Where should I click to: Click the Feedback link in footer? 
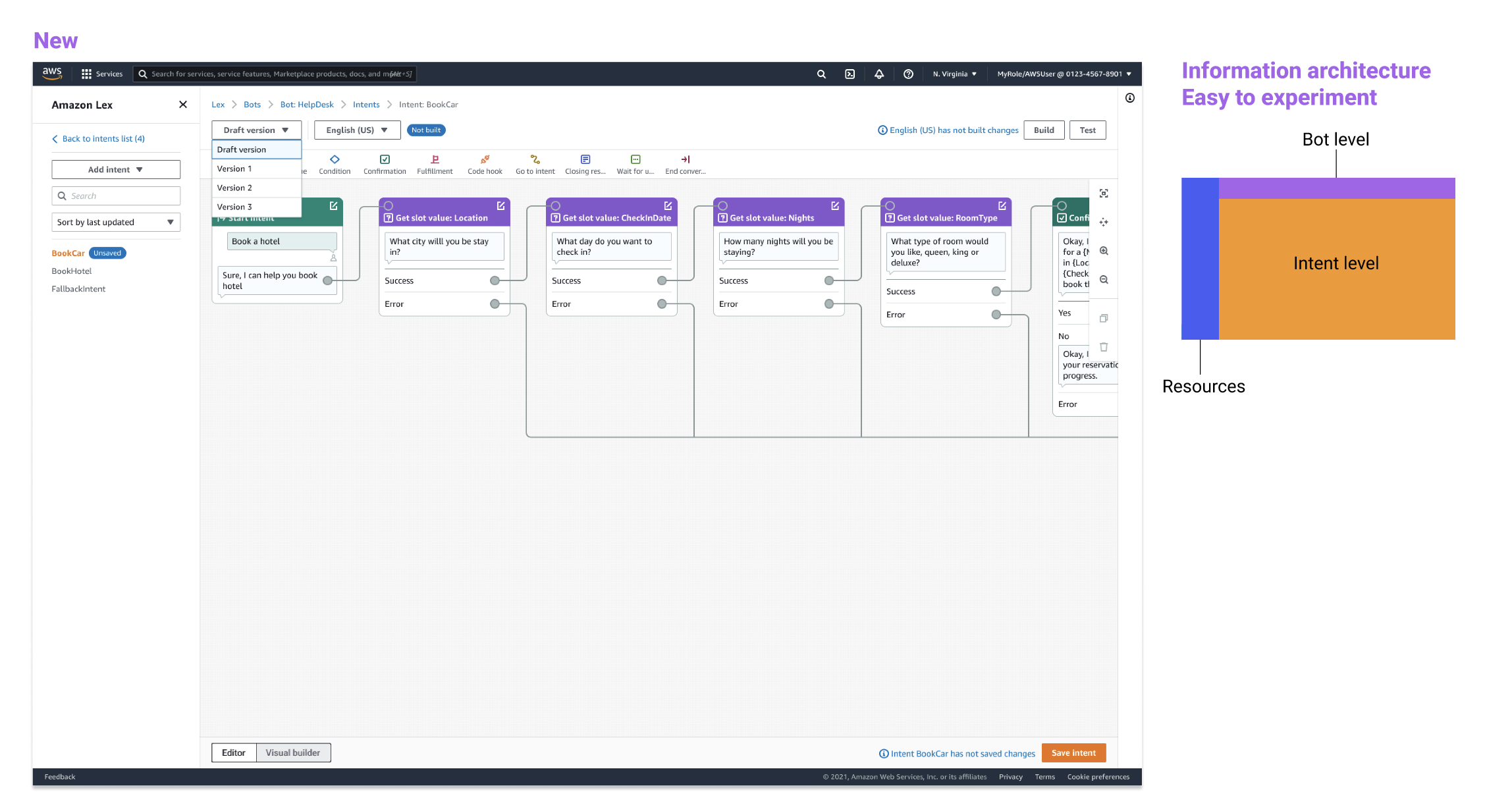(x=60, y=777)
